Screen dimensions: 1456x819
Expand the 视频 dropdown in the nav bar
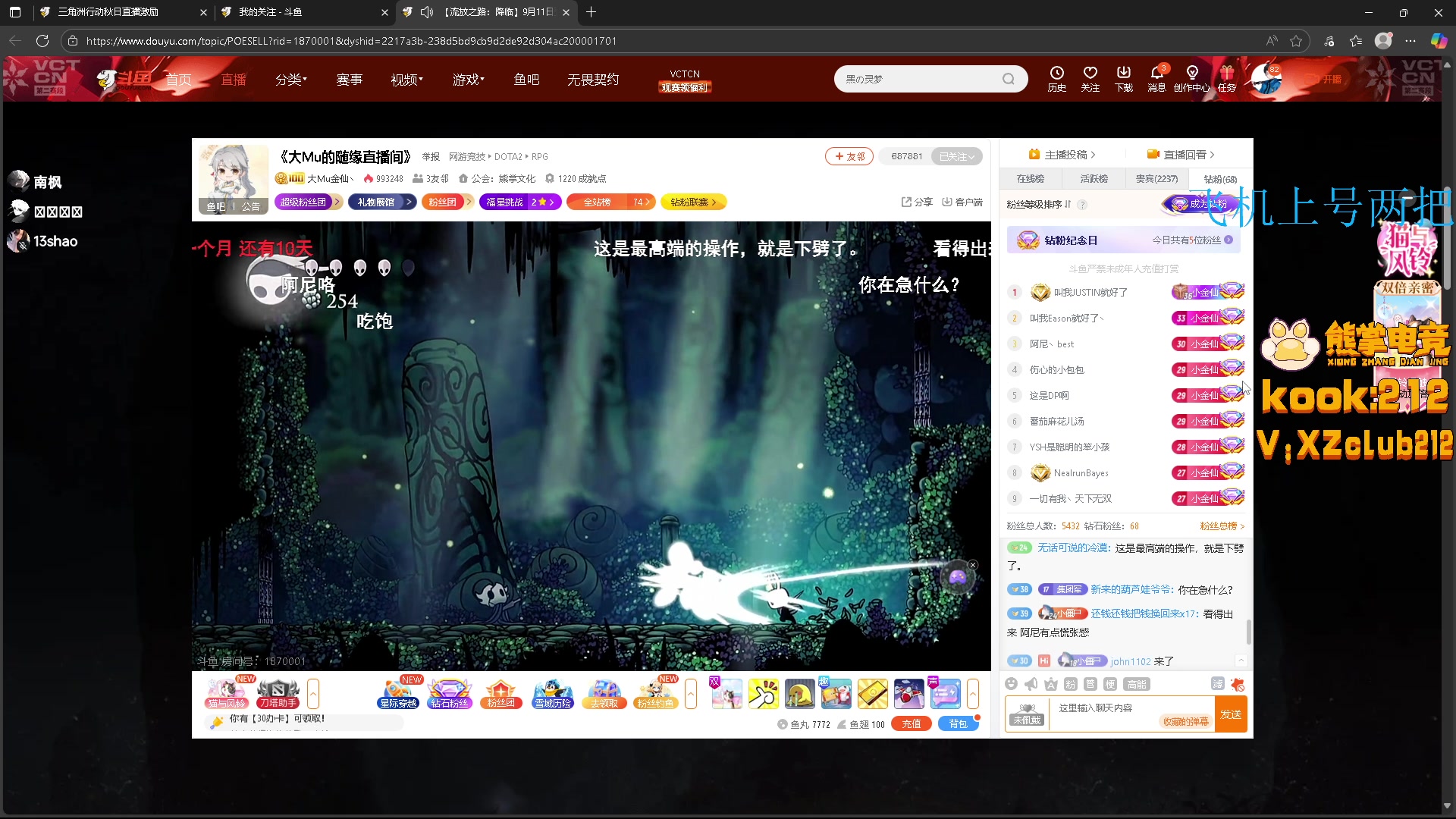click(x=406, y=79)
